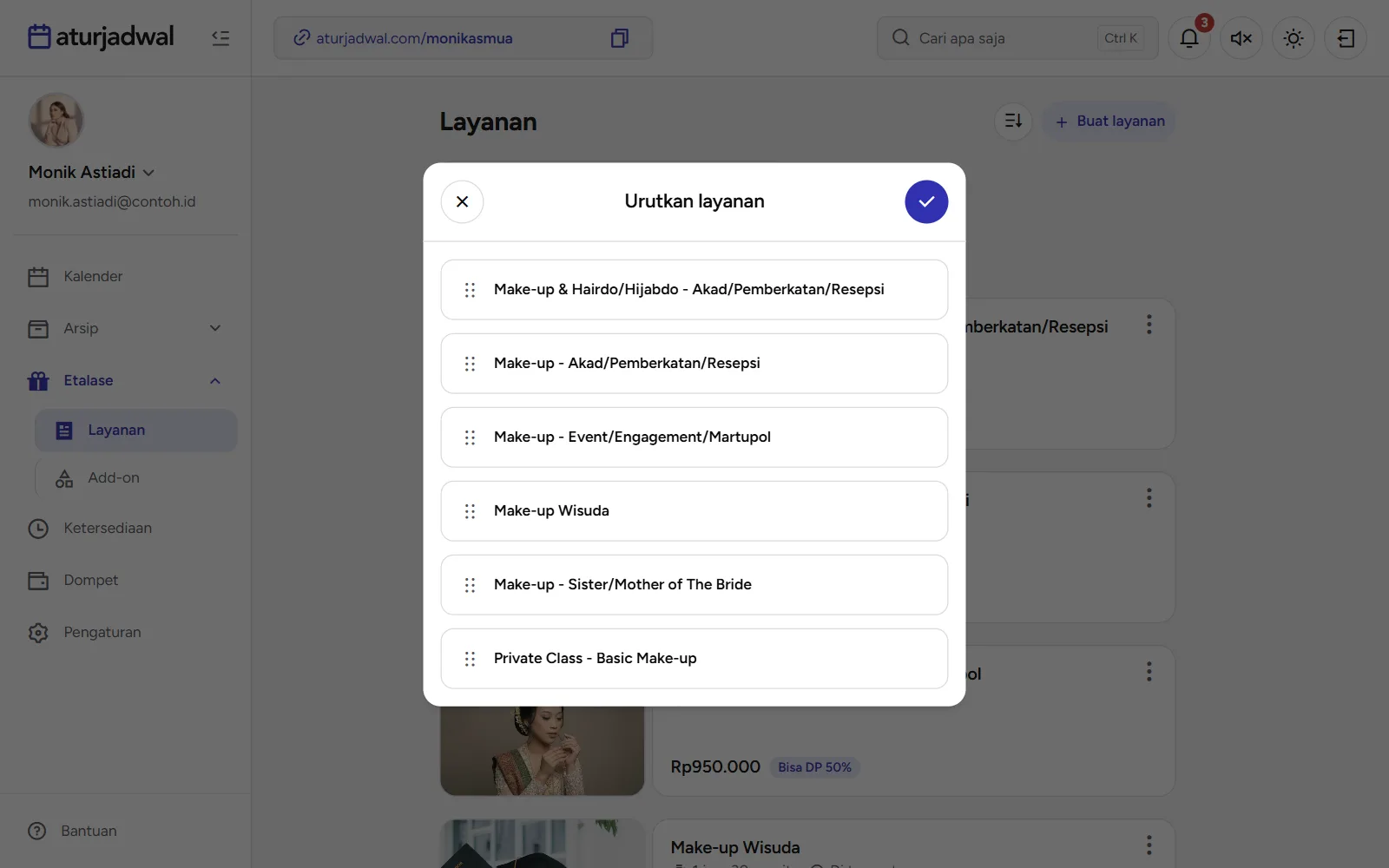Viewport: 1389px width, 868px height.
Task: Open kebab menu on Pemberkatan/Resepsi service card
Action: [x=1149, y=325]
